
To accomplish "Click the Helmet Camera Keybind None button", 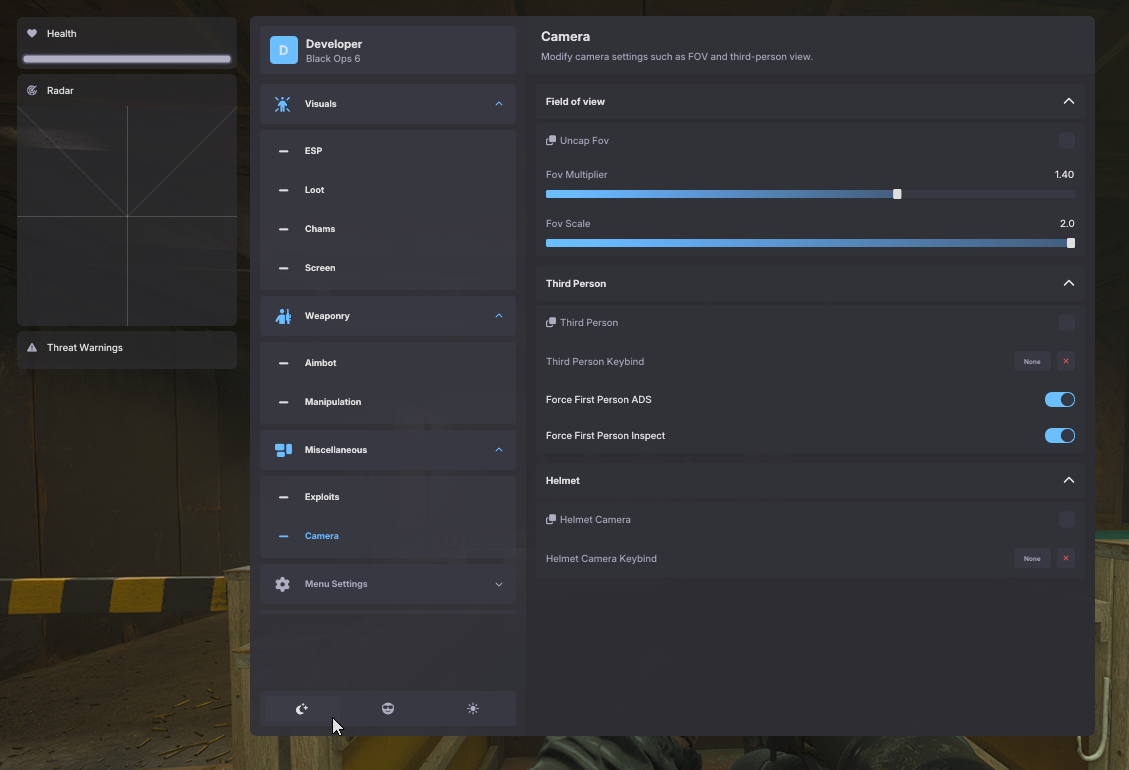I will (x=1032, y=559).
